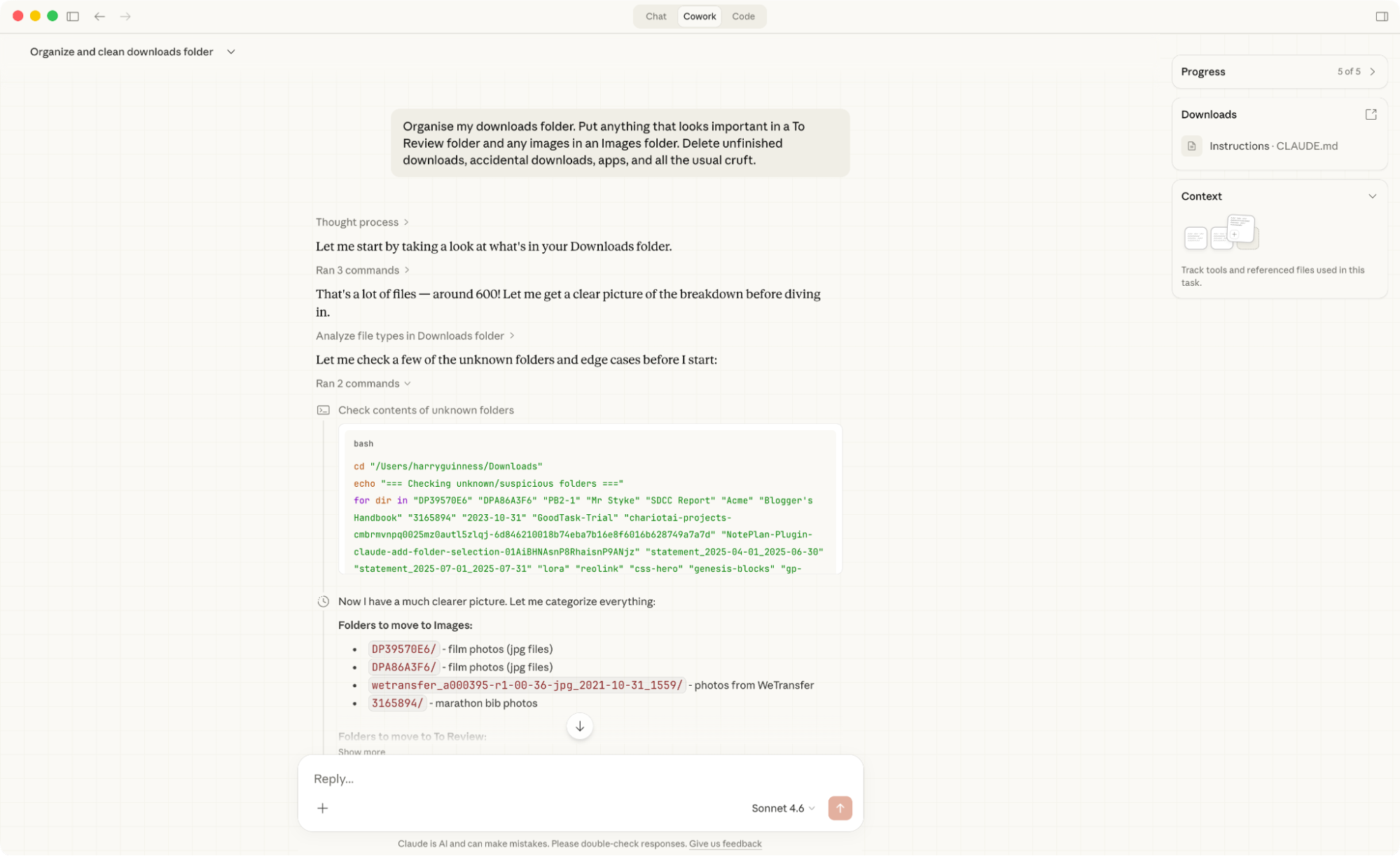
Task: Toggle the right panel icon
Action: (1381, 16)
